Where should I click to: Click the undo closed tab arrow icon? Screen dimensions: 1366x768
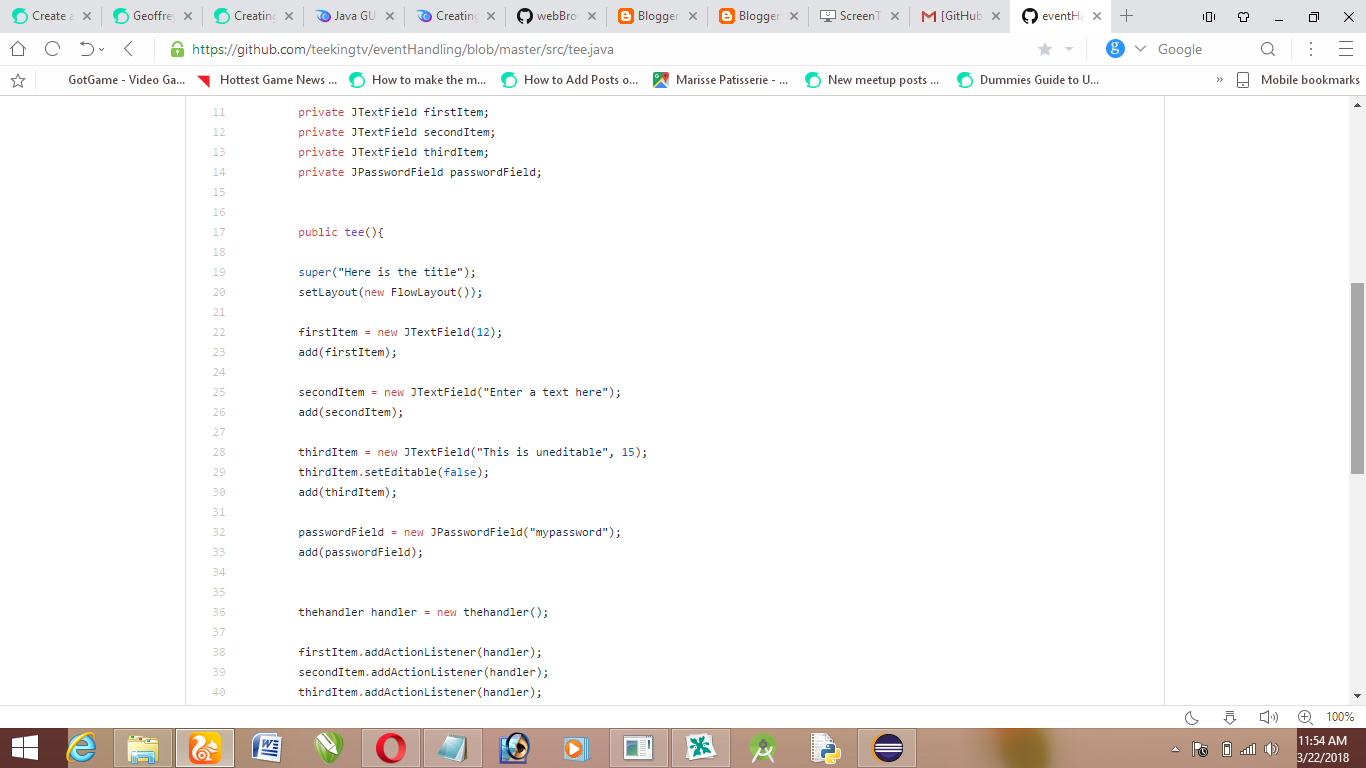pyautogui.click(x=86, y=49)
